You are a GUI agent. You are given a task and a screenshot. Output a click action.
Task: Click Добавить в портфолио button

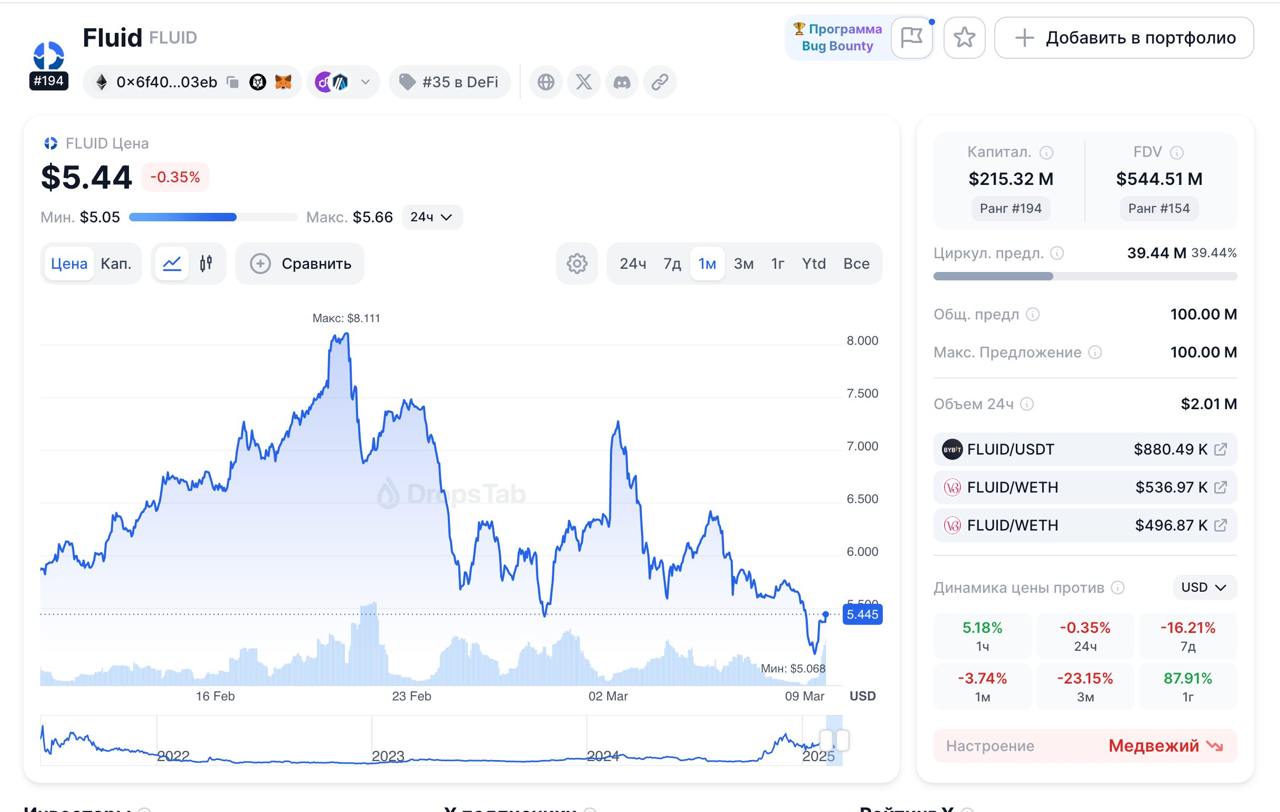tap(1124, 37)
